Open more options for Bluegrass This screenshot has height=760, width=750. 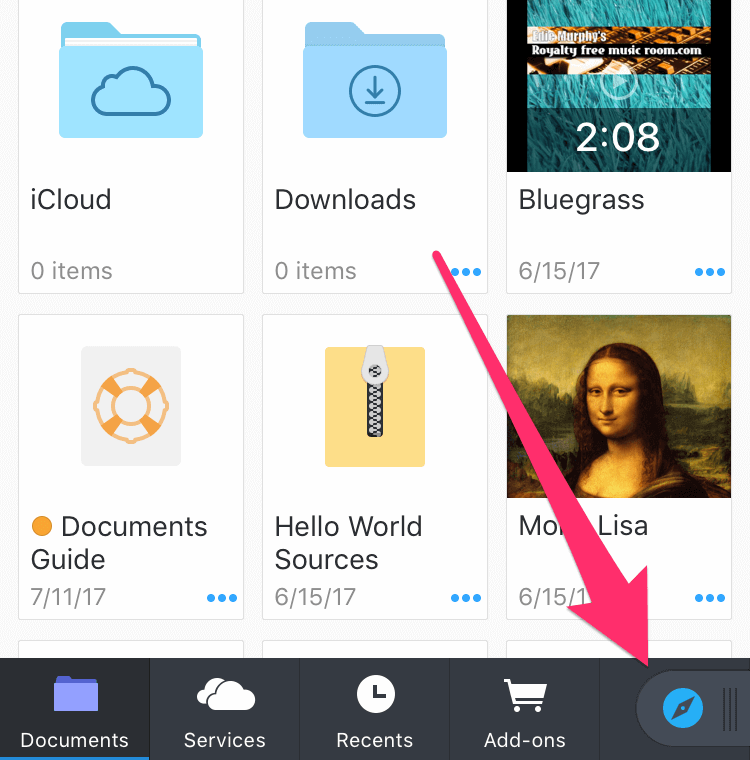pos(710,272)
